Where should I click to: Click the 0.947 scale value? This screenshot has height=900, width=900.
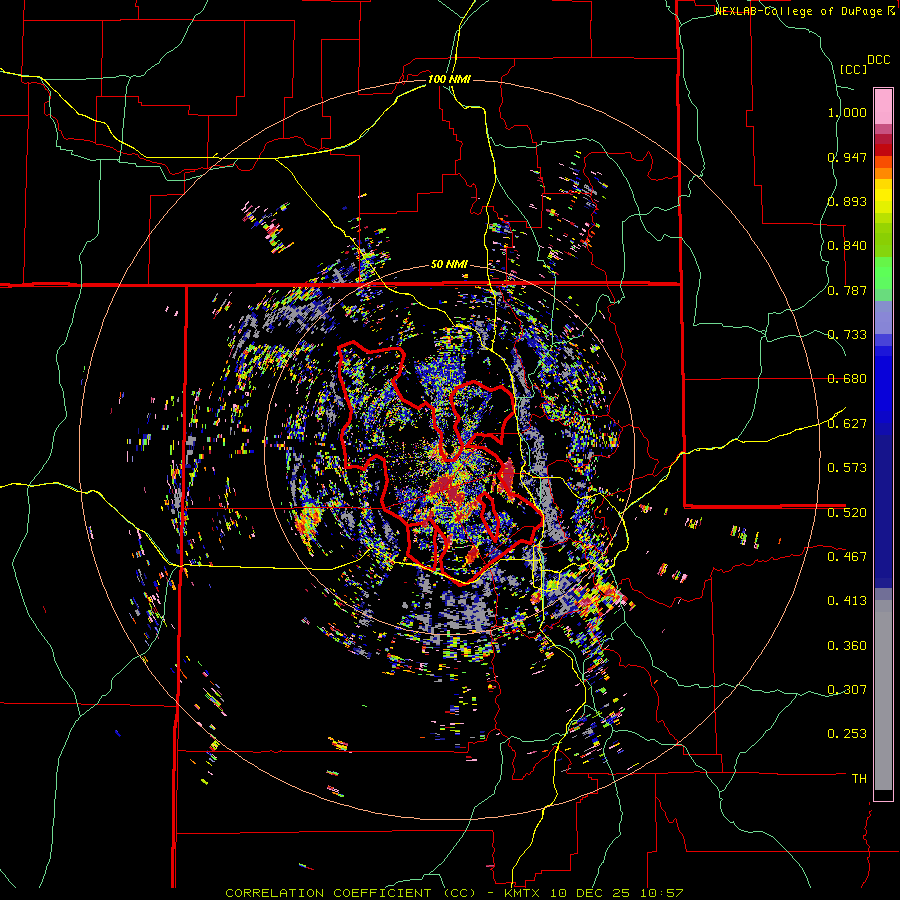(847, 157)
